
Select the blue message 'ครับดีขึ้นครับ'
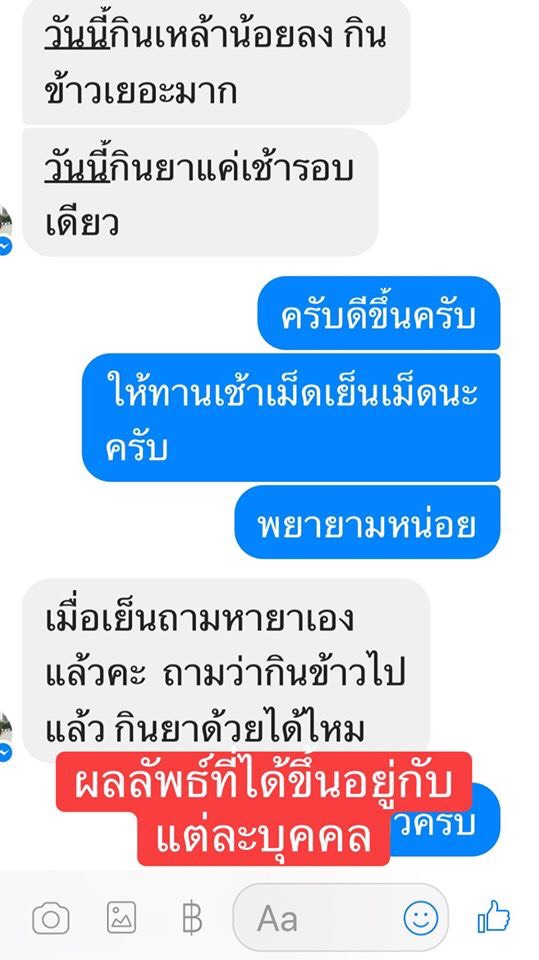(x=379, y=313)
